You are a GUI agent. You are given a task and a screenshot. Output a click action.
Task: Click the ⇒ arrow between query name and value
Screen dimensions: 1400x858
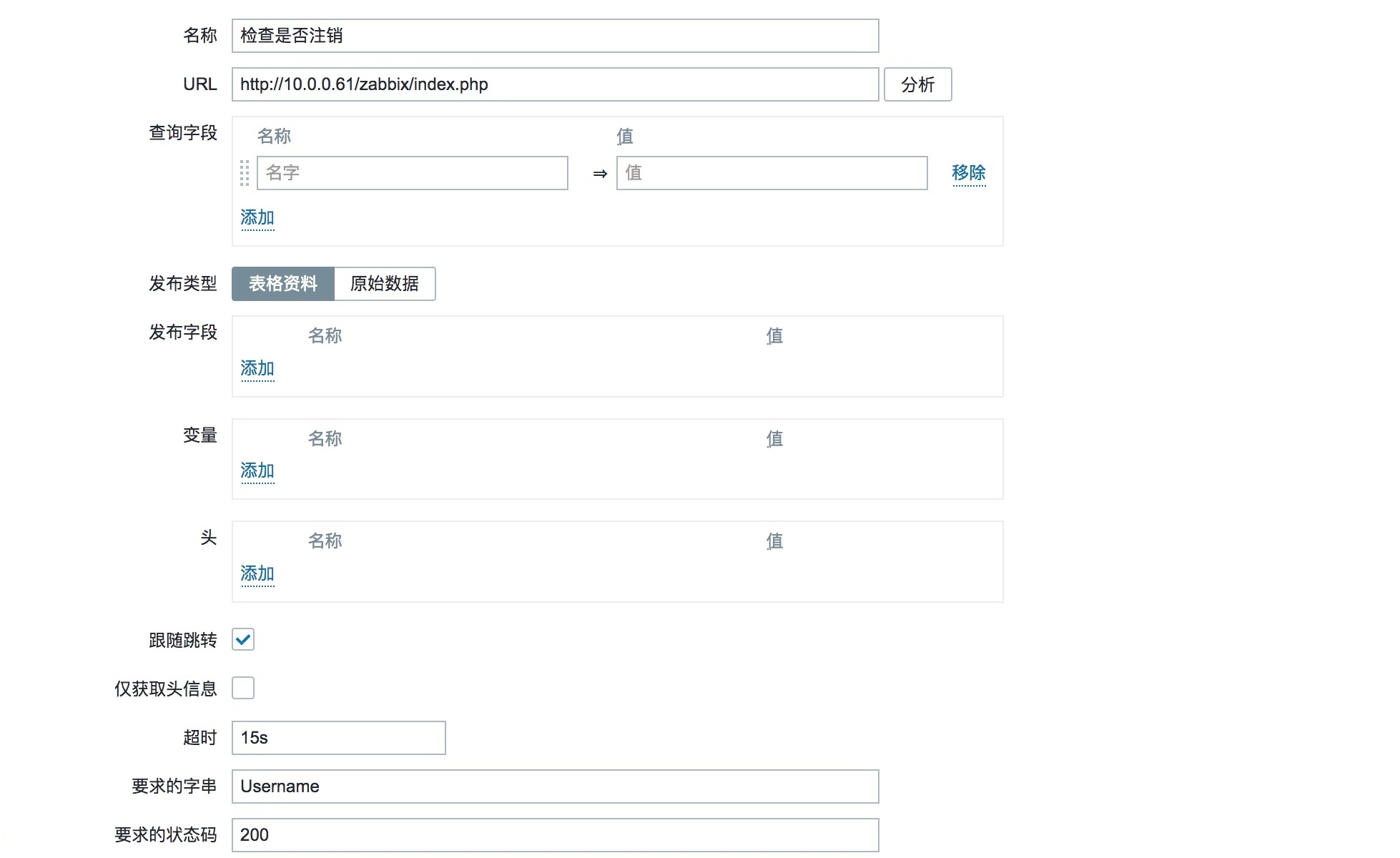click(600, 174)
